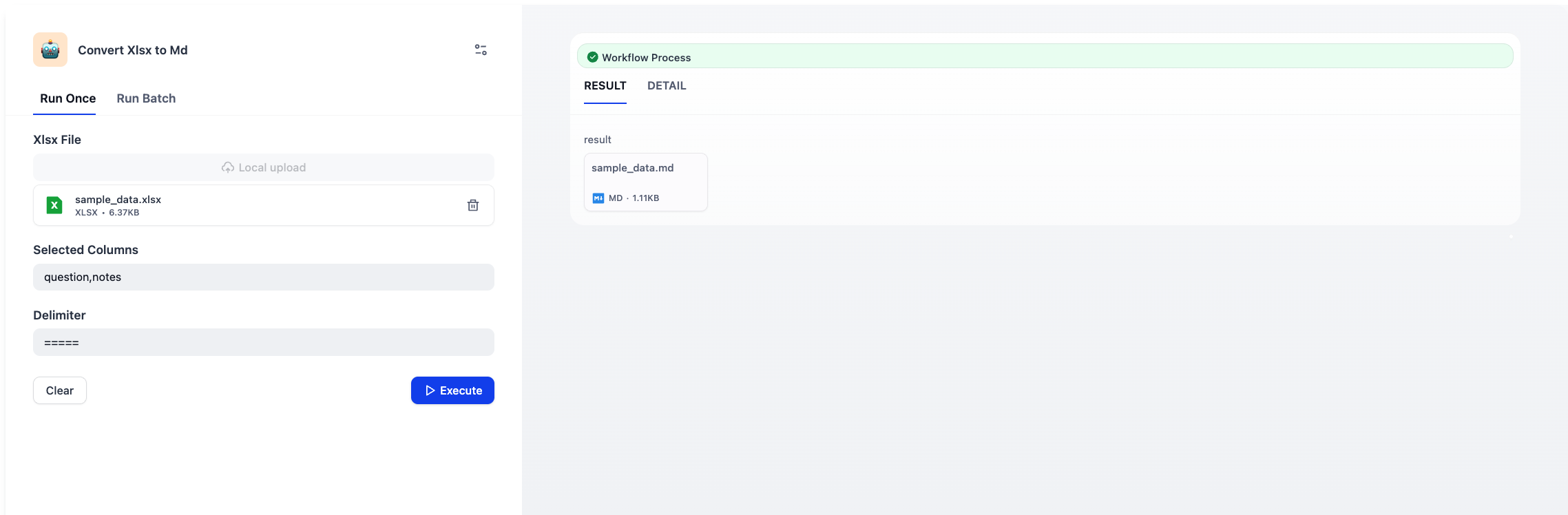Viewport: 1568px width, 515px height.
Task: Open the sample_data.md result file name
Action: (x=632, y=168)
